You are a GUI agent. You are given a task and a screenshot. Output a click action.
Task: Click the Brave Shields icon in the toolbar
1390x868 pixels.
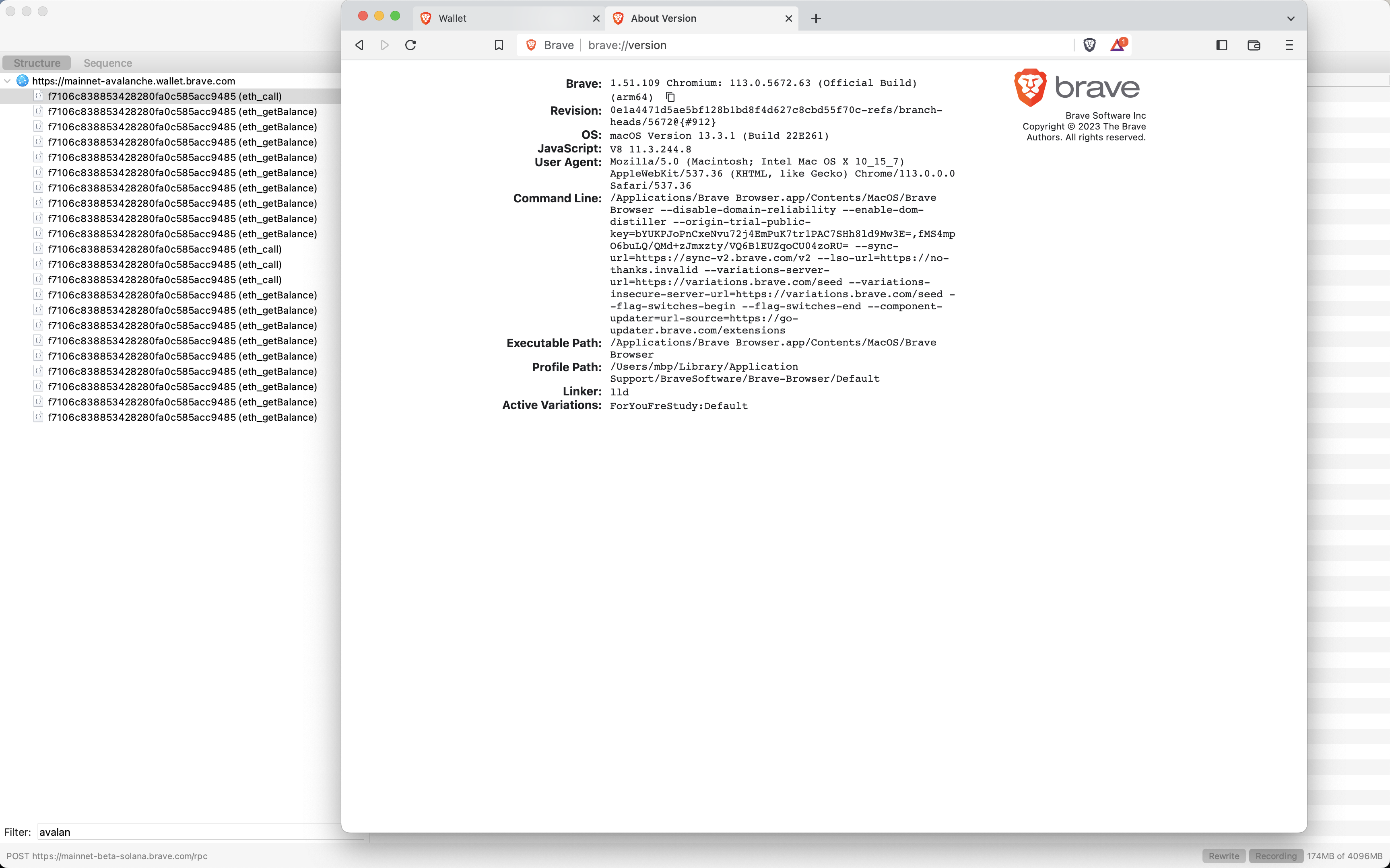[1089, 45]
